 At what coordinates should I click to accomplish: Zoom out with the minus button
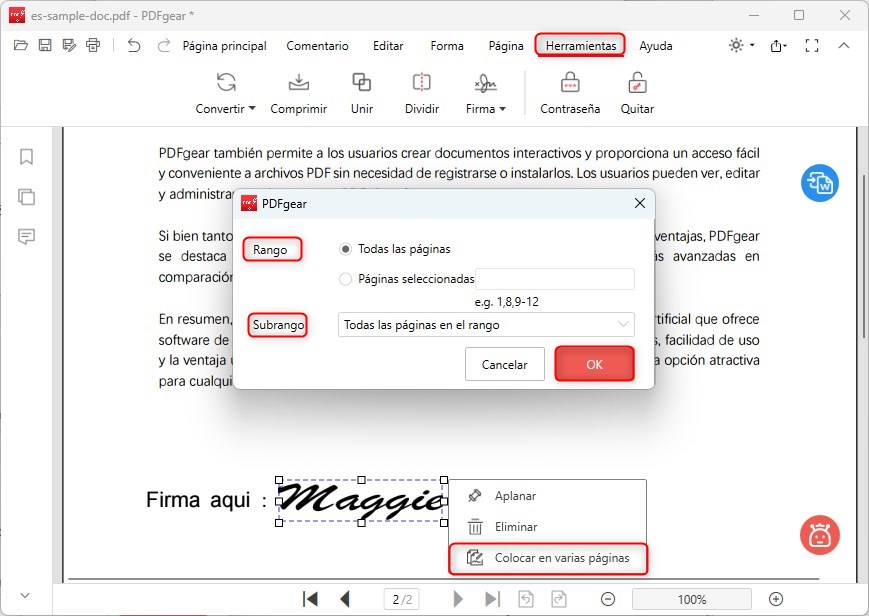coord(608,599)
